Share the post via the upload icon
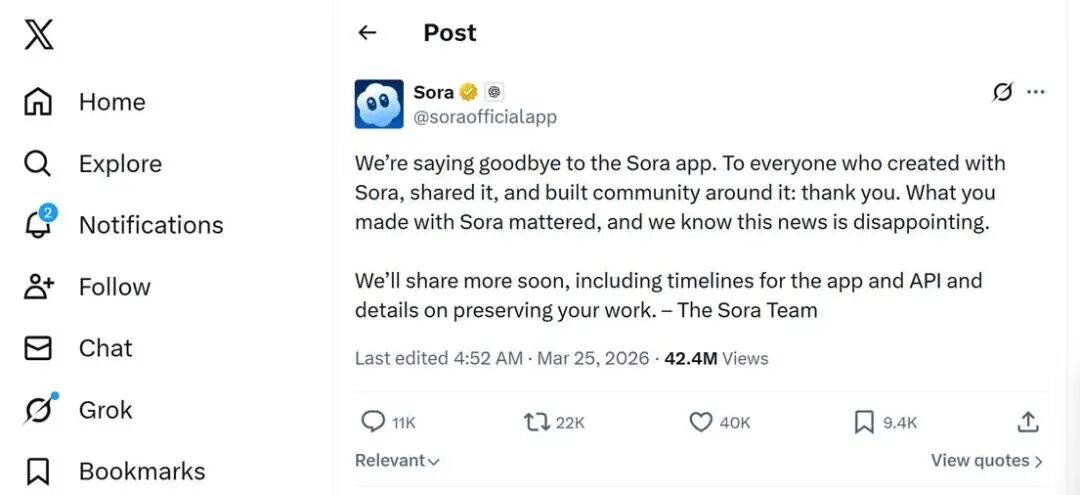The width and height of the screenshot is (1080, 495). [1028, 423]
